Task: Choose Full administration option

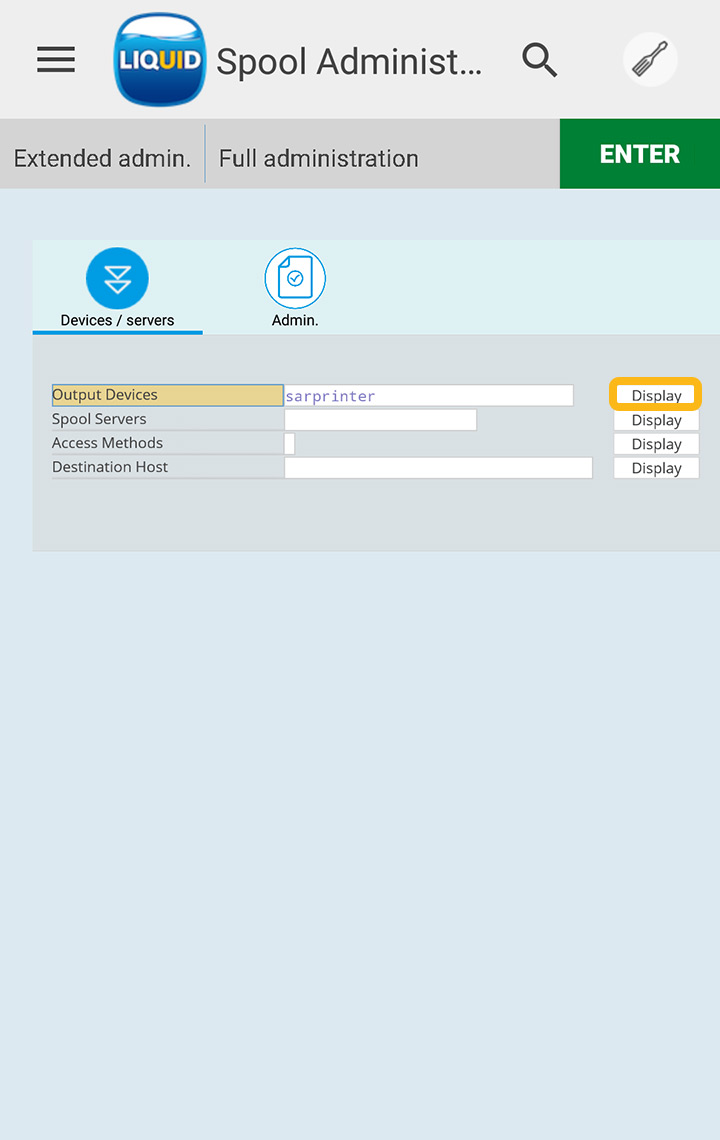Action: 318,158
